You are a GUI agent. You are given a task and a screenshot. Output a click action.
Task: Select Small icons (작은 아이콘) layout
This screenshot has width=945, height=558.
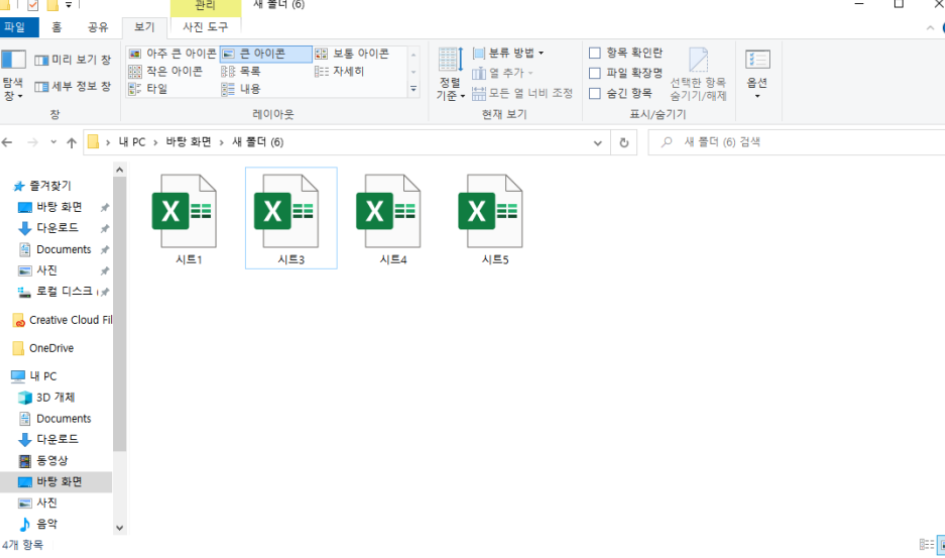(166, 71)
